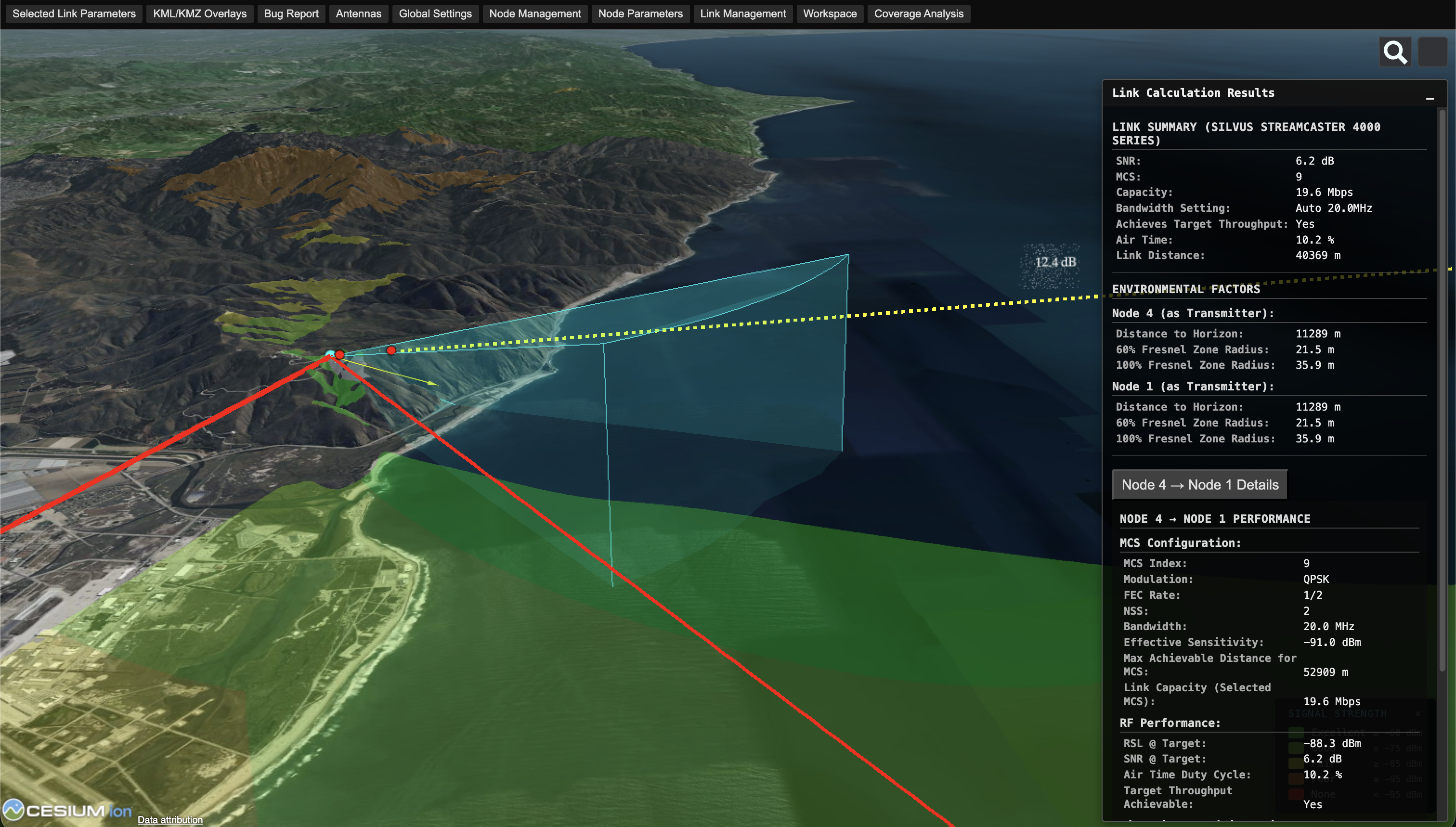Select the red Node 4 marker on the terrain

(x=339, y=354)
